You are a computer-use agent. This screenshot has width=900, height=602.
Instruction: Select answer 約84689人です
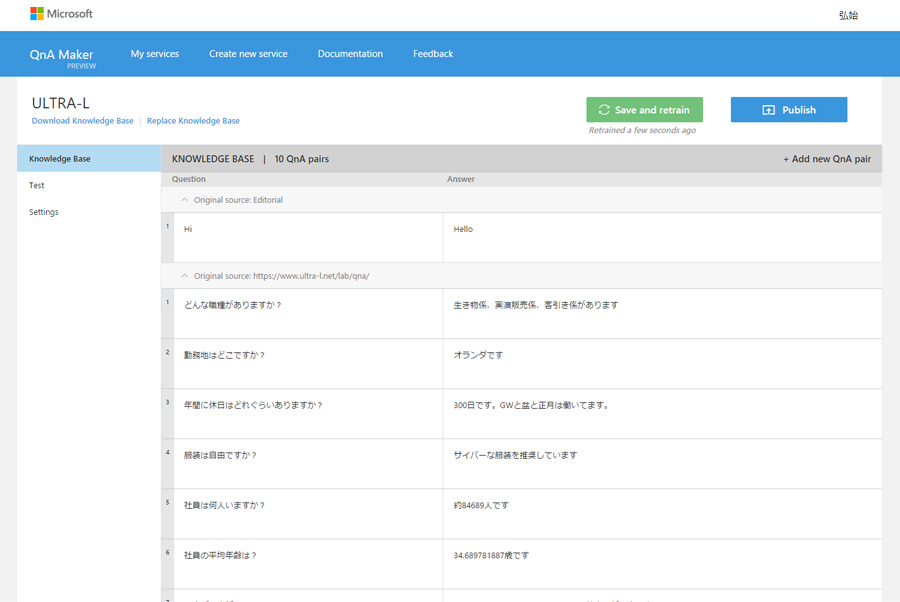(x=662, y=514)
